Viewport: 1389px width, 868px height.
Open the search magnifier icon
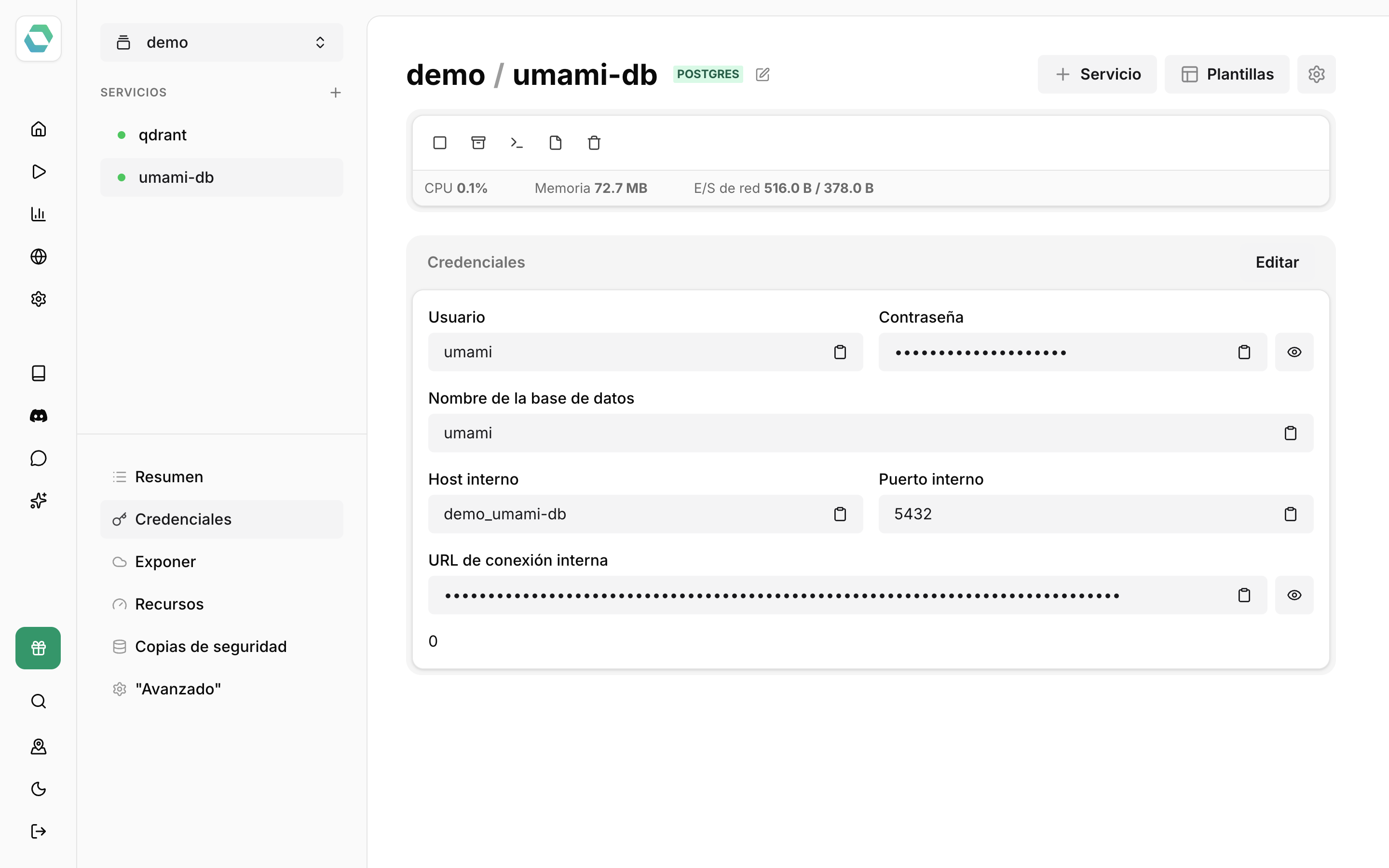coord(39,702)
